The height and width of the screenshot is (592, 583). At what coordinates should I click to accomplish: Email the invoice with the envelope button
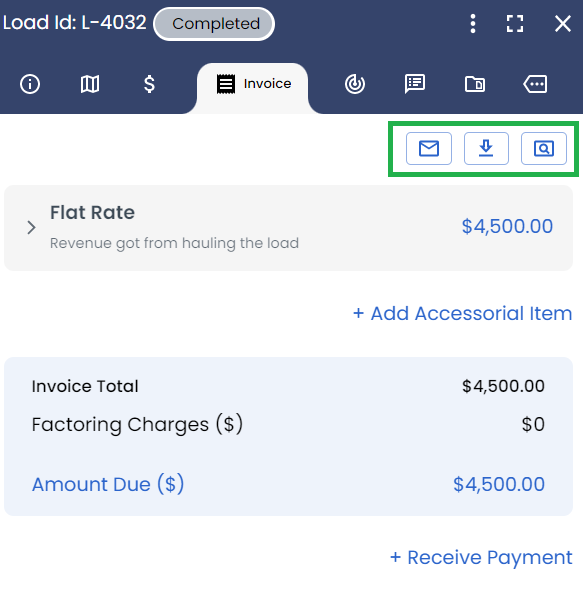[x=429, y=148]
